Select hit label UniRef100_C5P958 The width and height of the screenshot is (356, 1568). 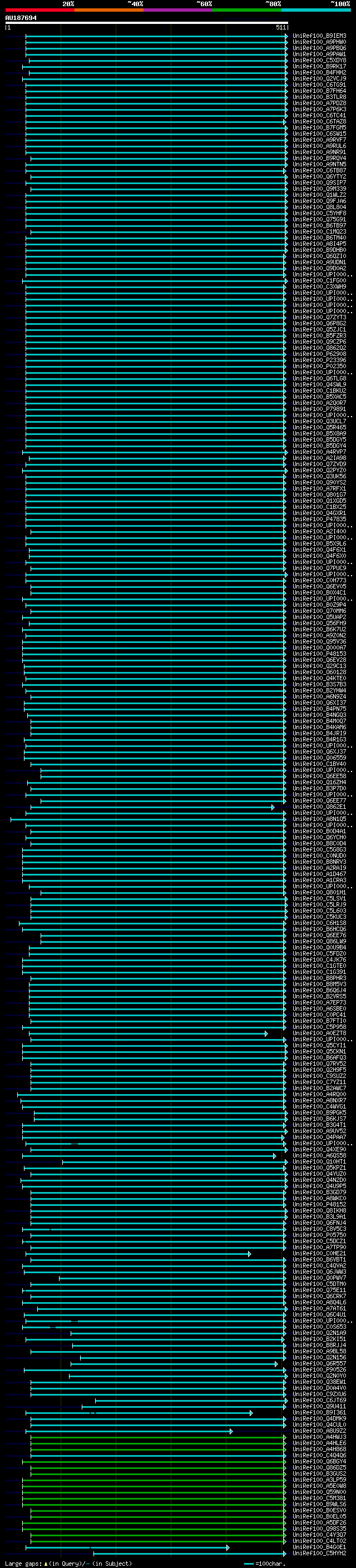click(x=319, y=1027)
